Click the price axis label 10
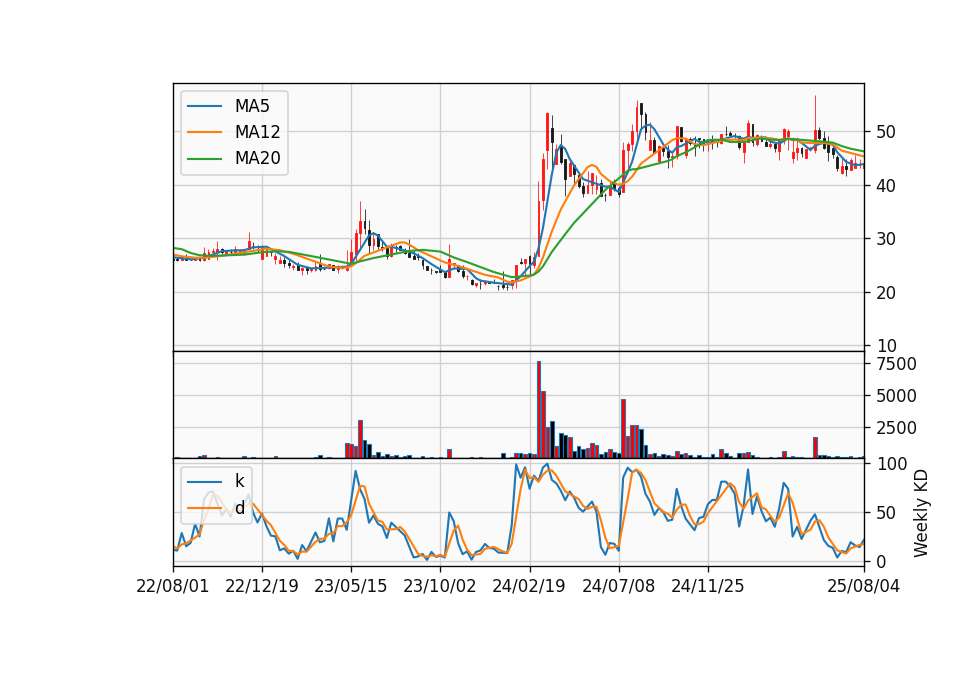This screenshot has height=690, width=960. click(886, 346)
